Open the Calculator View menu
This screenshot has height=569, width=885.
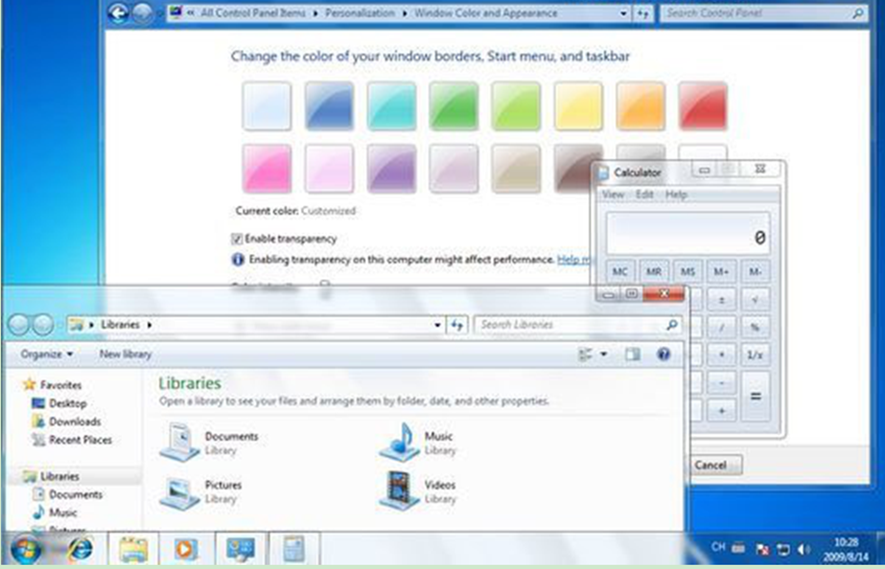[x=613, y=195]
